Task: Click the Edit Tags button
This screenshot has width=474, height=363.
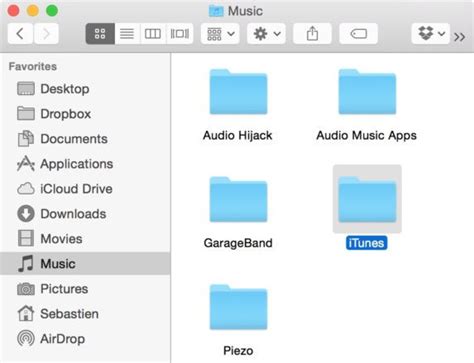Action: click(x=358, y=34)
